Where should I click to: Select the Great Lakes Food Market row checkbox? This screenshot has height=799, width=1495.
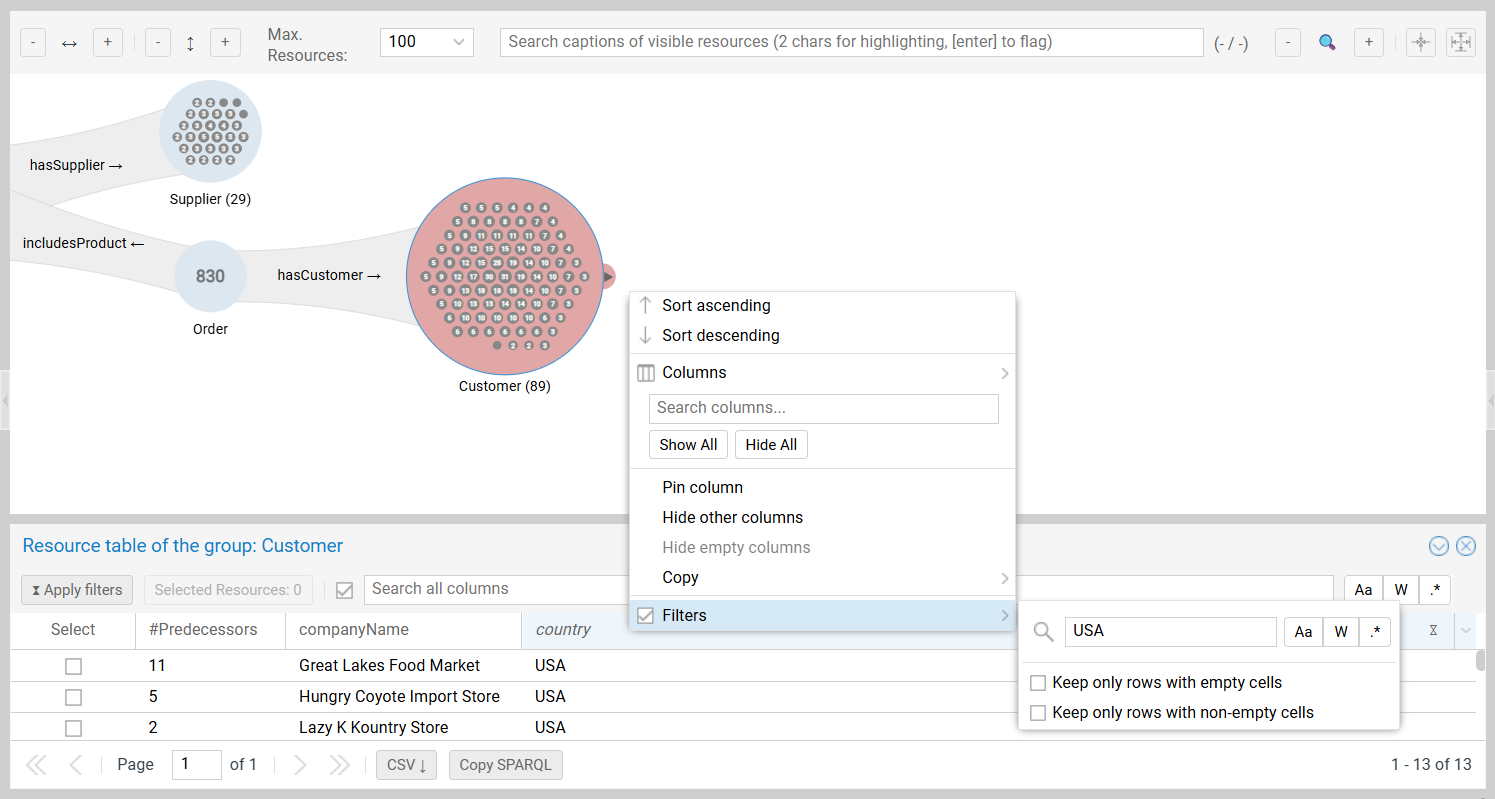[x=73, y=665]
